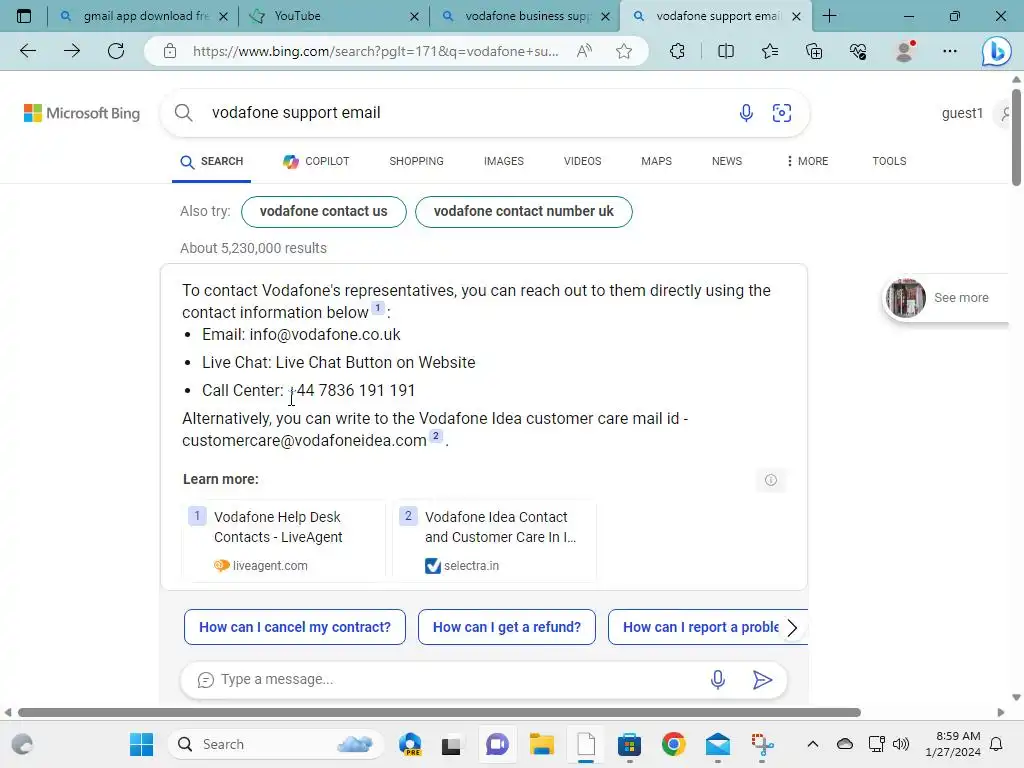Open Settings and more ellipsis menu

click(950, 51)
